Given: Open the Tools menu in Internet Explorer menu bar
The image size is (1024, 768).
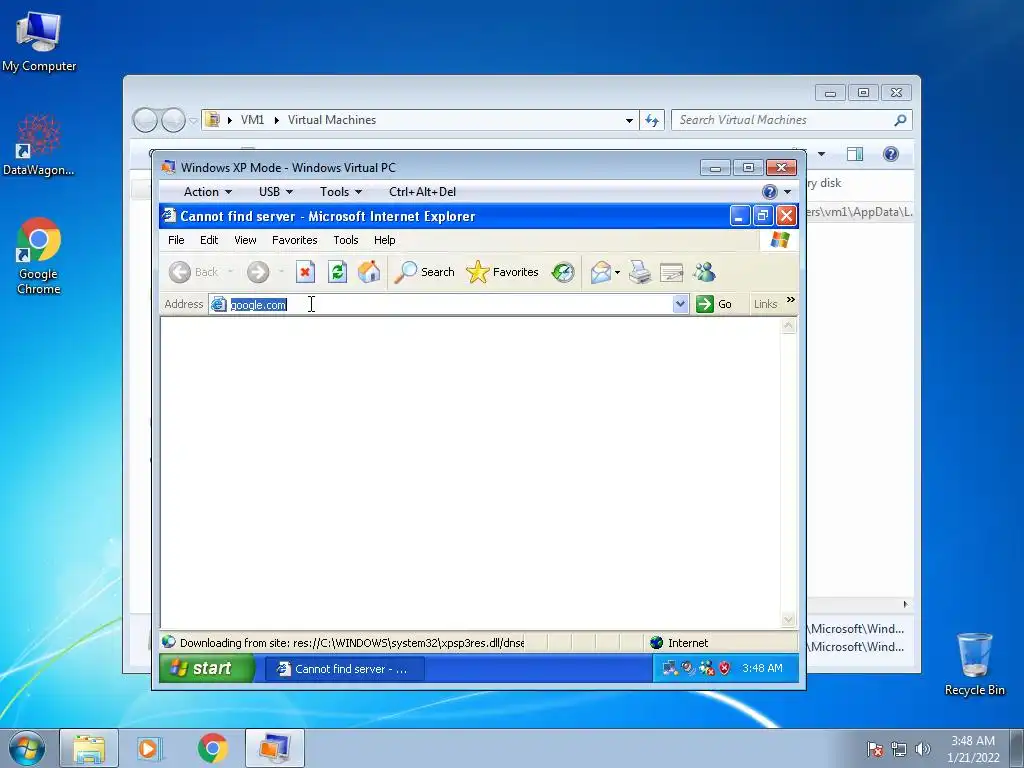Looking at the screenshot, I should tap(345, 240).
